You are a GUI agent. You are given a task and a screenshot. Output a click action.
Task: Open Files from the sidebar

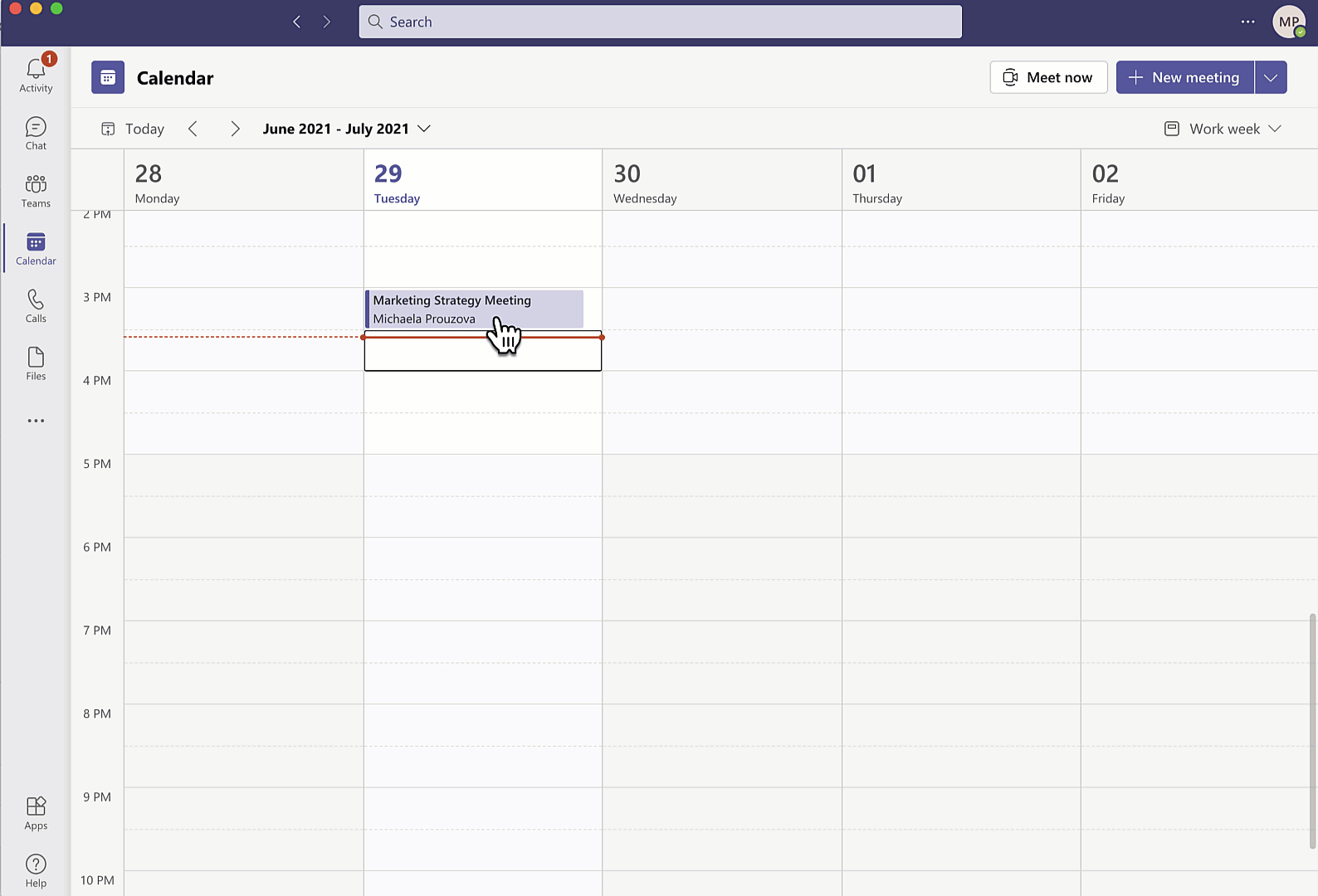(x=36, y=363)
